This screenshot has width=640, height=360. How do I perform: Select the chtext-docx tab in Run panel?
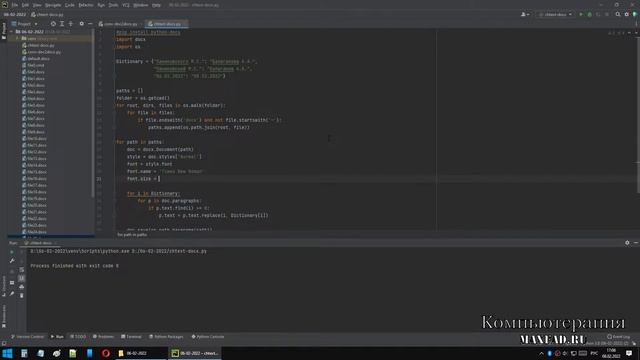click(x=41, y=243)
